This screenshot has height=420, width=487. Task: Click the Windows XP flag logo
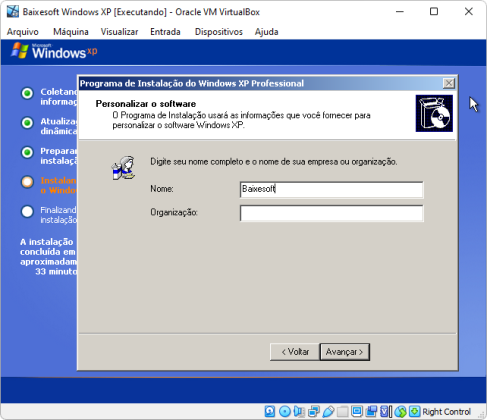pyautogui.click(x=20, y=50)
